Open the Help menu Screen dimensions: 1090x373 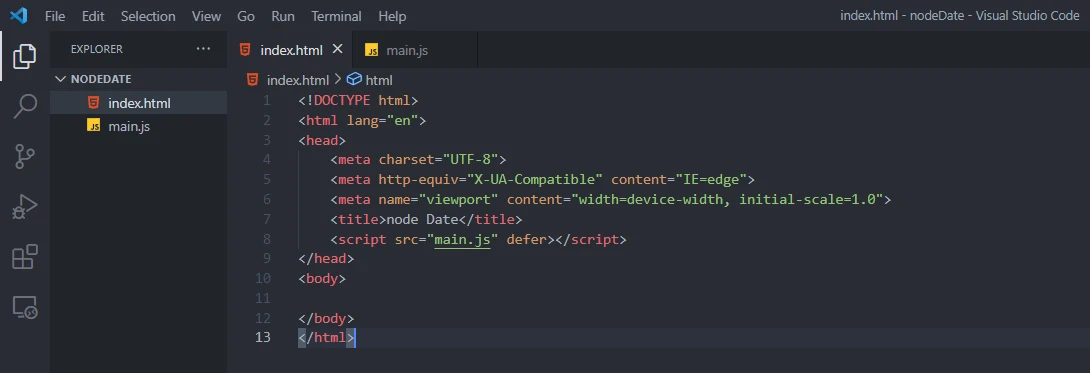click(x=393, y=16)
